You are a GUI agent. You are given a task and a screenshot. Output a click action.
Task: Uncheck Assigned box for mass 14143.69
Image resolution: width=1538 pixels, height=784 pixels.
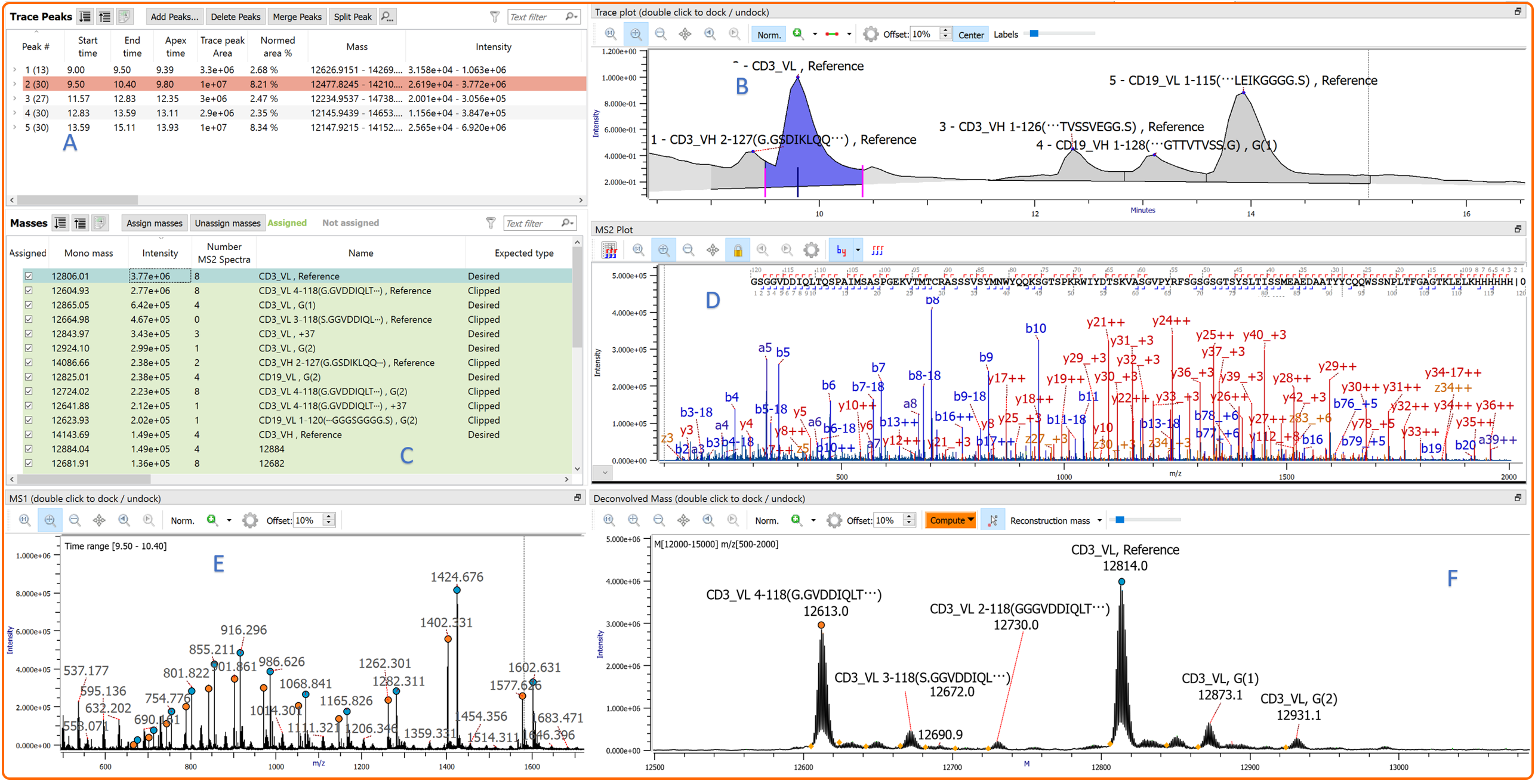[x=29, y=435]
